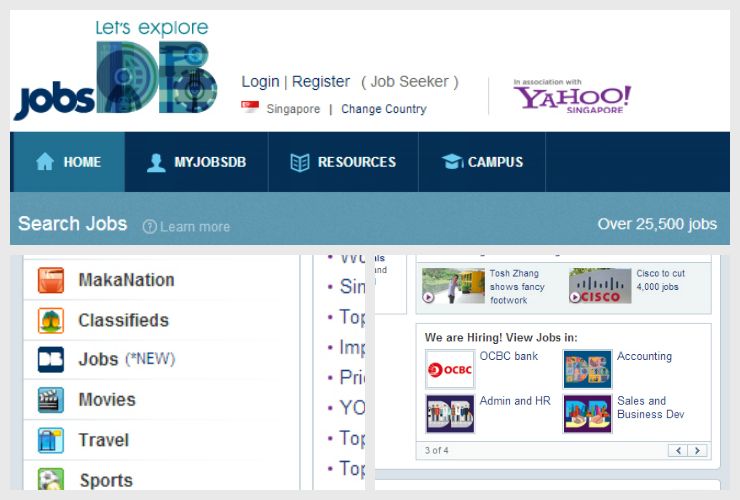Click the Travel suitcase icon

(x=51, y=440)
